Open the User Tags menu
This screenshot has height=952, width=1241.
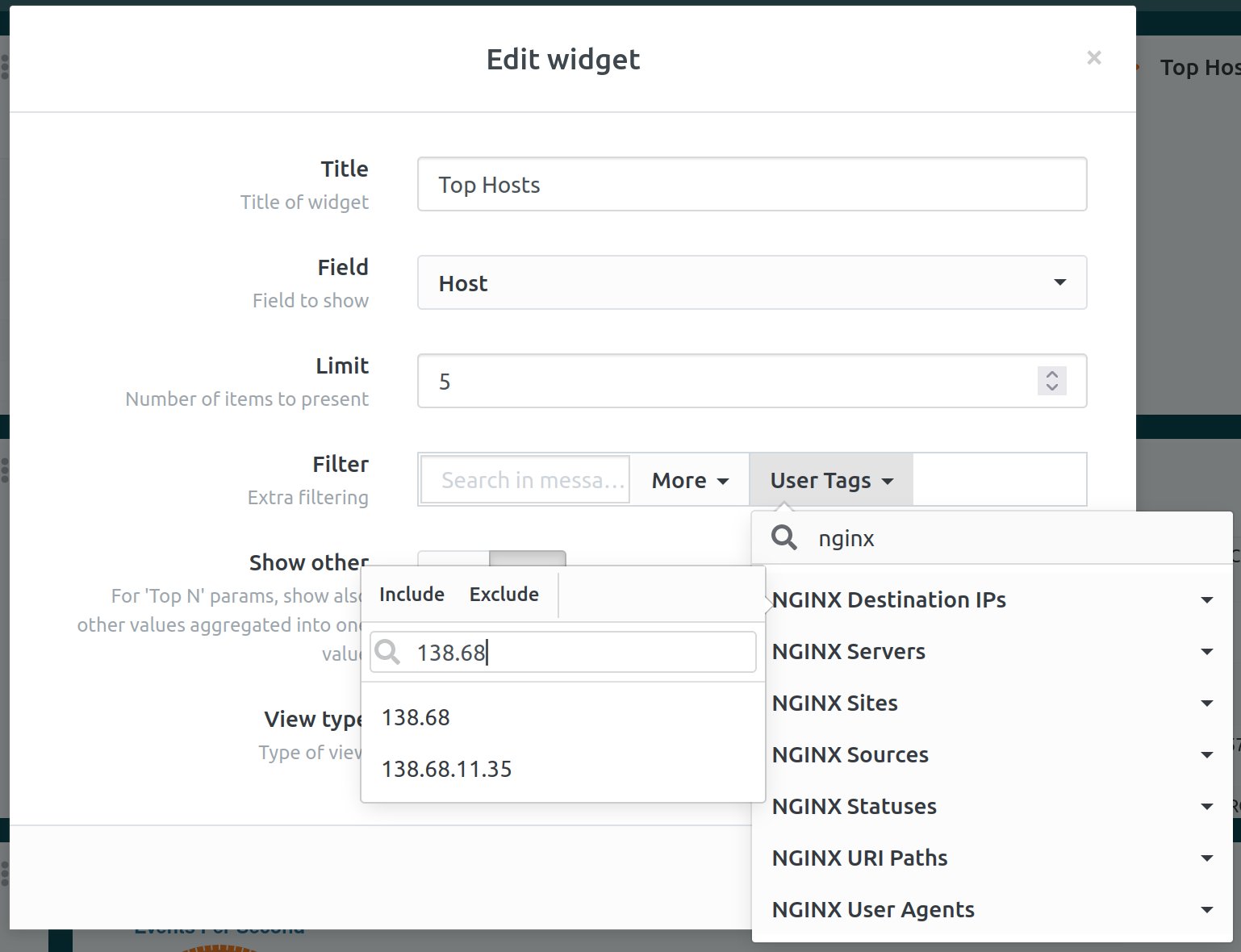(830, 479)
